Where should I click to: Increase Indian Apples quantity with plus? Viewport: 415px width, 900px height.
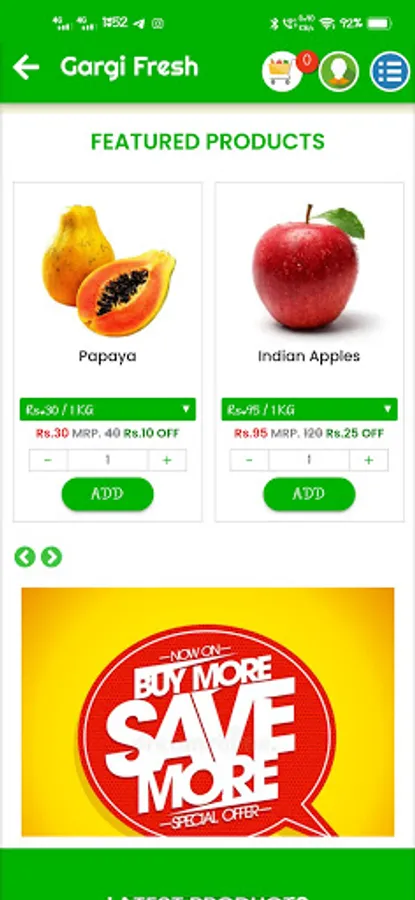(x=369, y=460)
